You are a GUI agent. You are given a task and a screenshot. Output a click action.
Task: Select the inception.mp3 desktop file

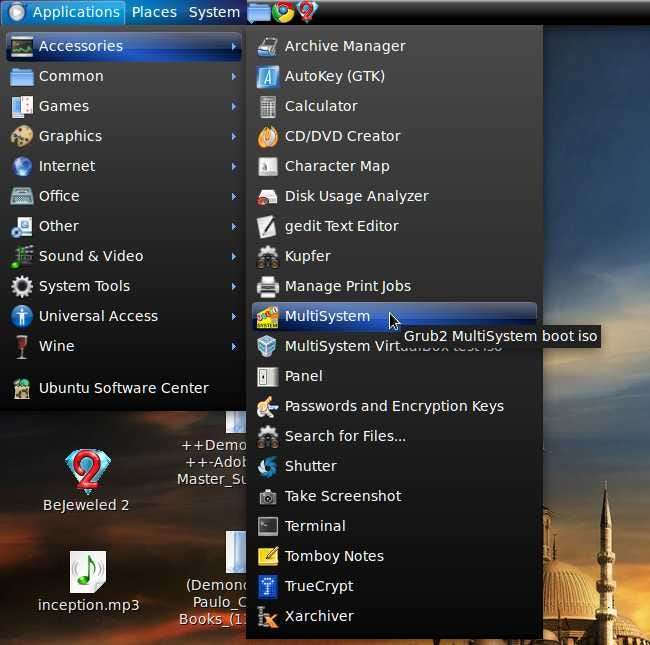click(88, 582)
